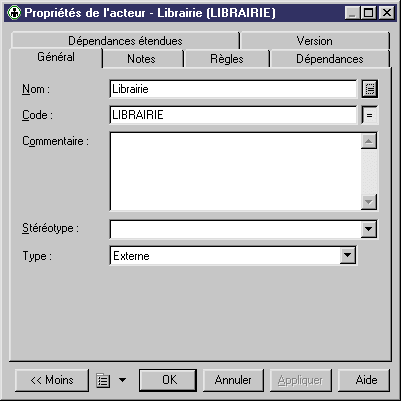This screenshot has height=401, width=401.
Task: Click the Annuler button
Action: coord(233,380)
